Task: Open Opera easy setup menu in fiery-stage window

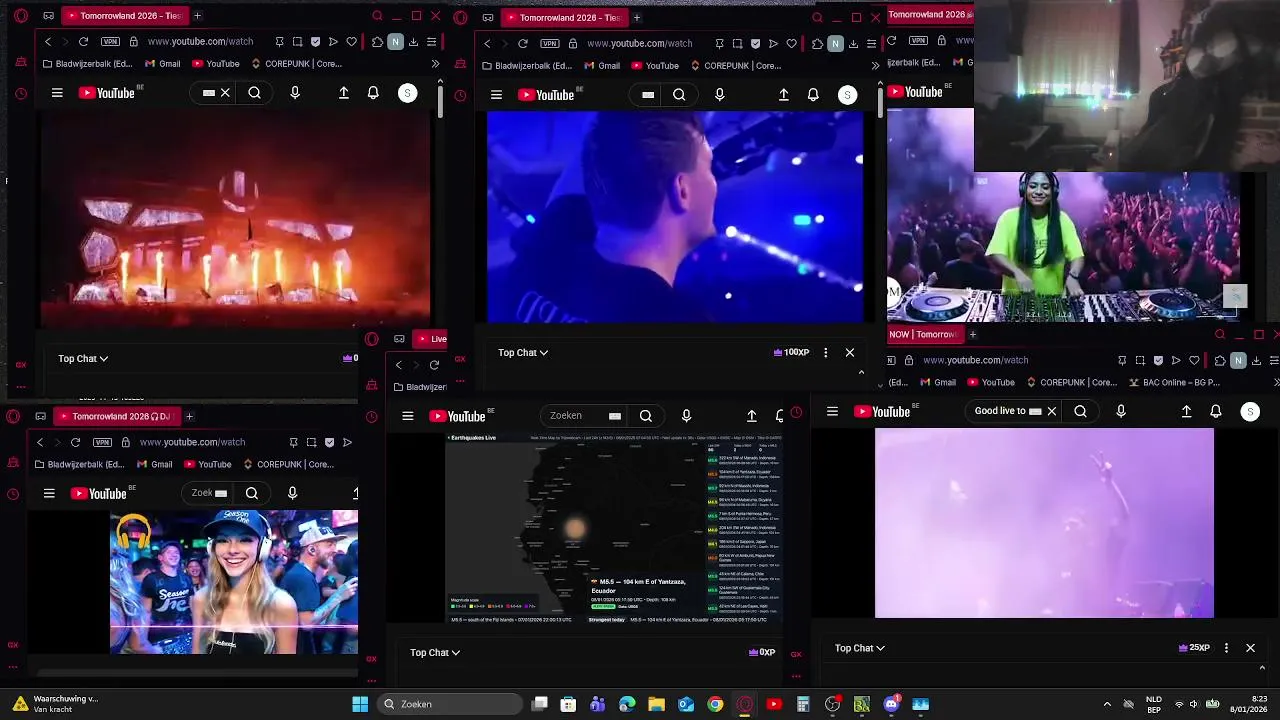Action: [x=431, y=42]
